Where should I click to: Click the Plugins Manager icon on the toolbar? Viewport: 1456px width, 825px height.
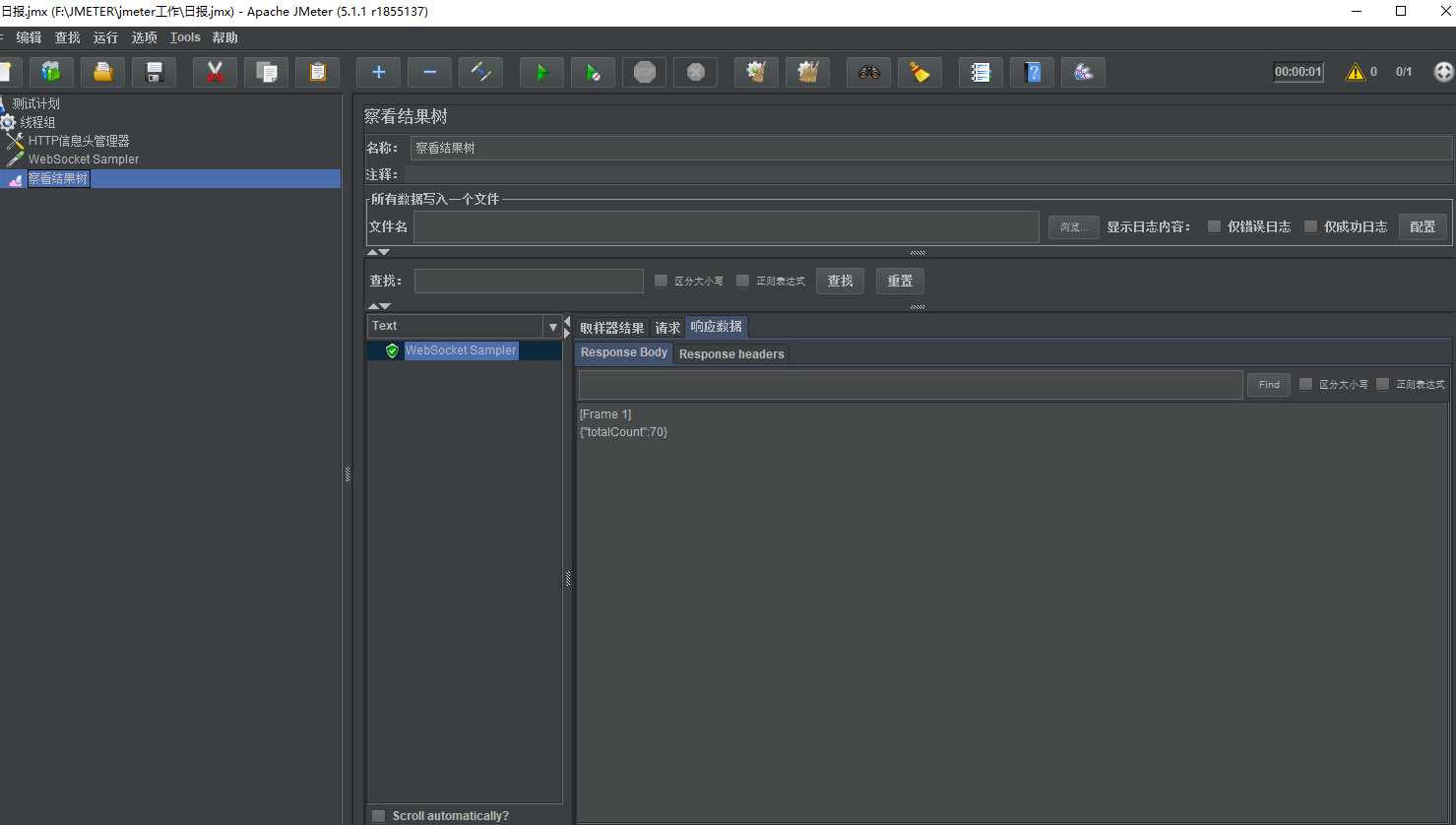point(1083,72)
